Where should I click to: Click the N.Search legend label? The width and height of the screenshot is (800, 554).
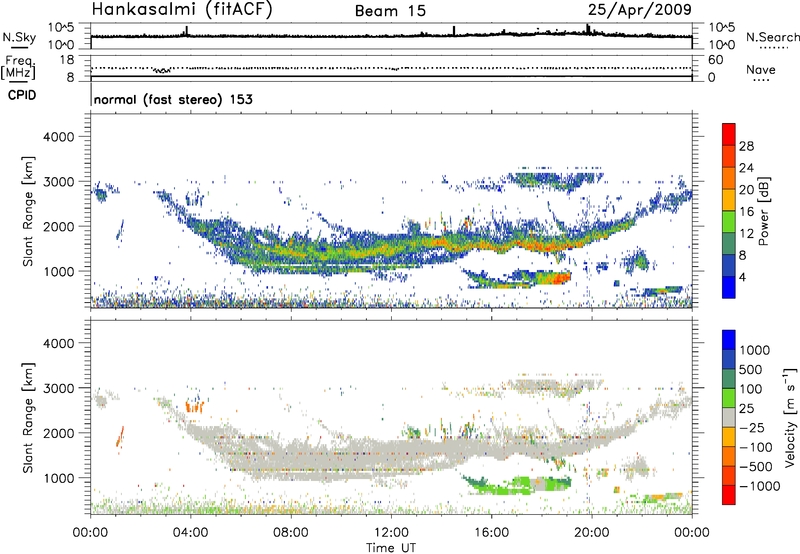772,37
